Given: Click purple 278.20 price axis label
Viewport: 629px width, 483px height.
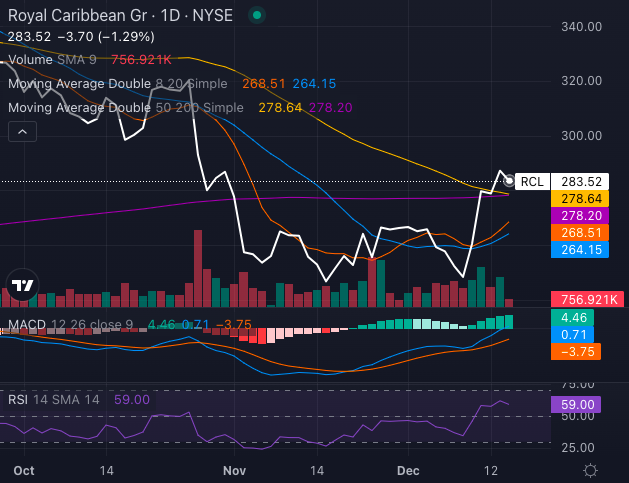Looking at the screenshot, I should [x=580, y=216].
